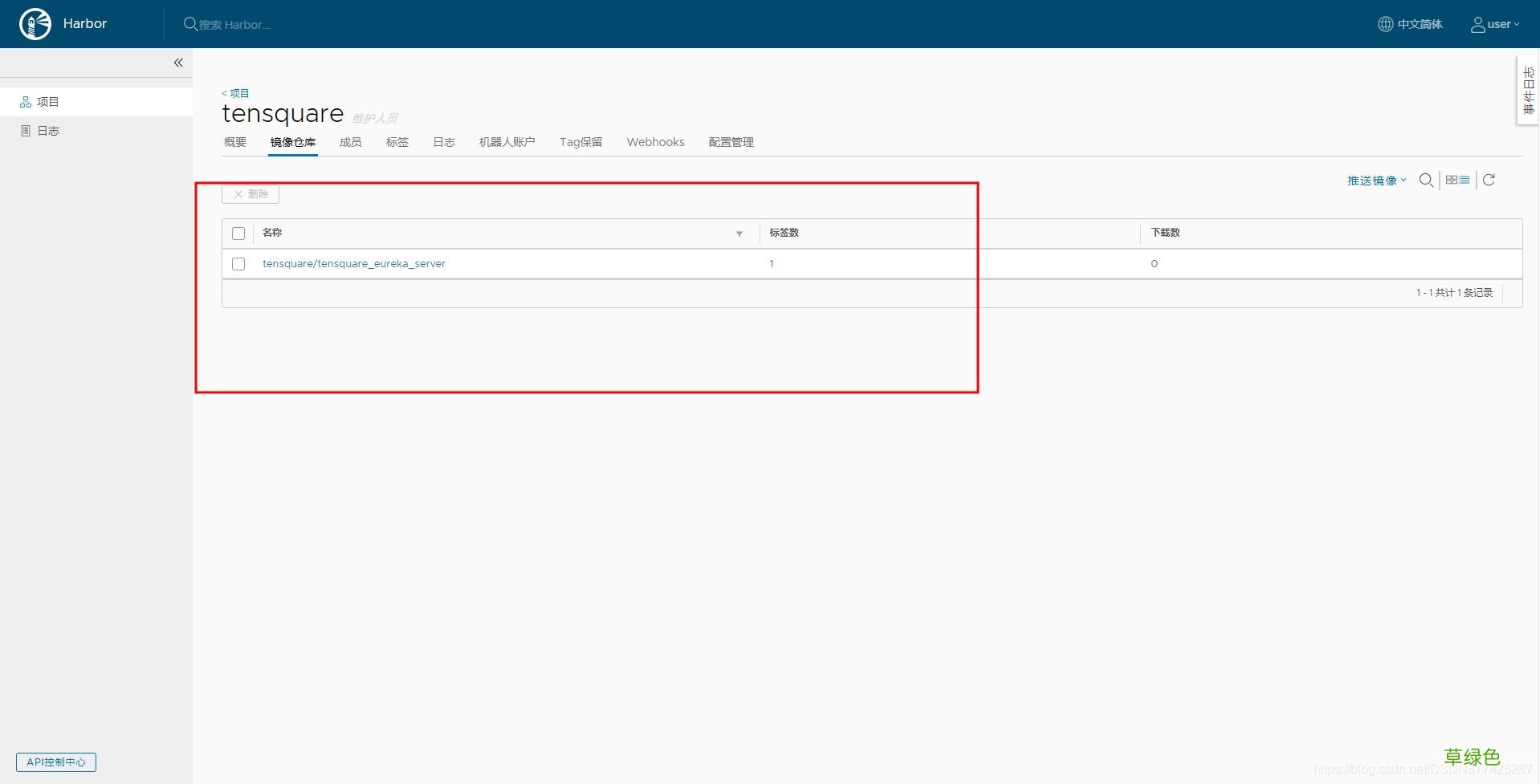
Task: Collapse the left sidebar with double chevron
Action: pyautogui.click(x=178, y=63)
